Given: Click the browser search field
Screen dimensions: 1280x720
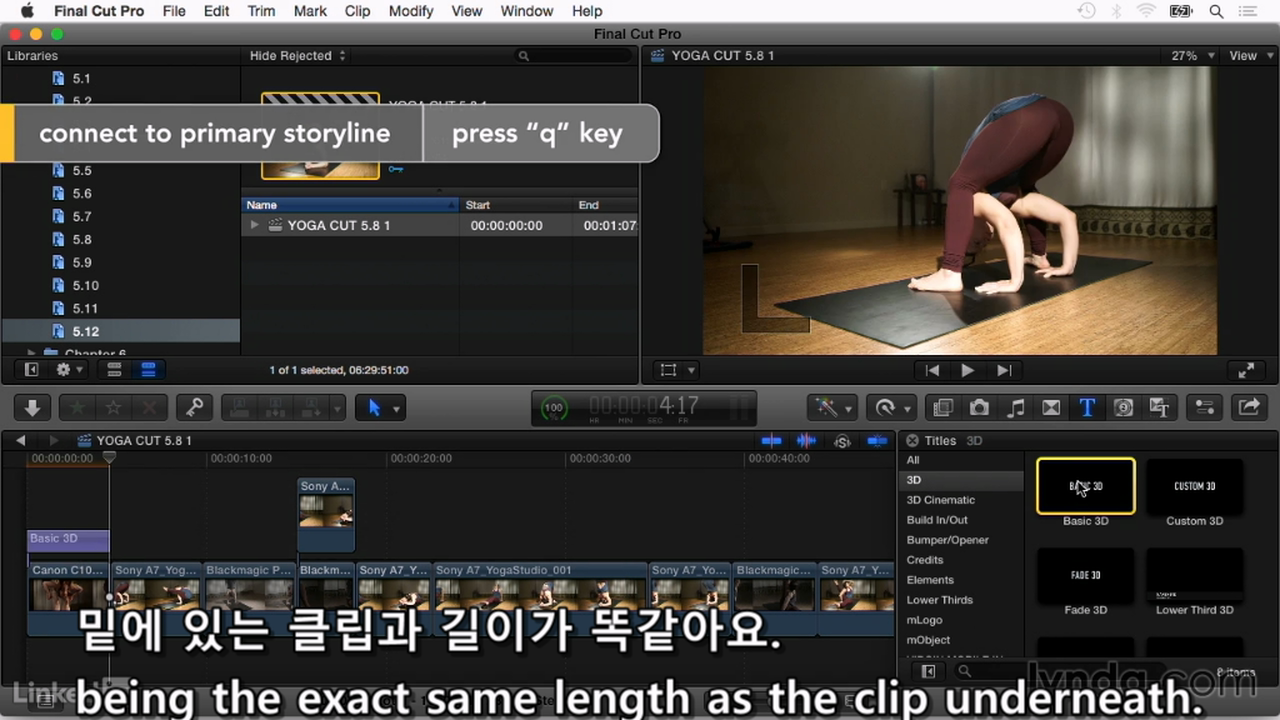Looking at the screenshot, I should [573, 56].
